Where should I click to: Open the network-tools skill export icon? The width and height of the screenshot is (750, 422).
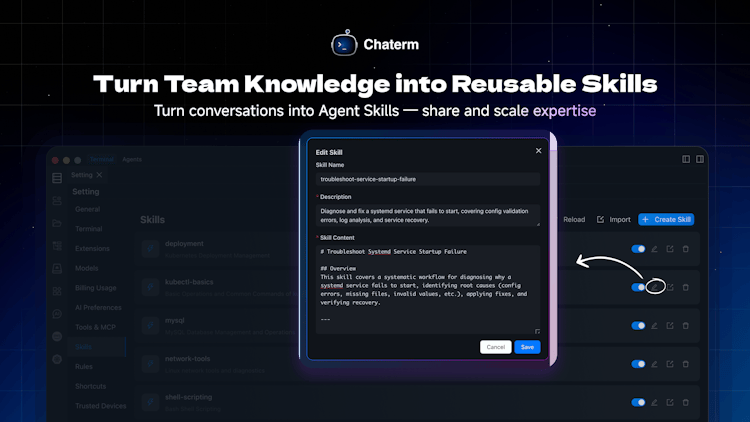671,364
